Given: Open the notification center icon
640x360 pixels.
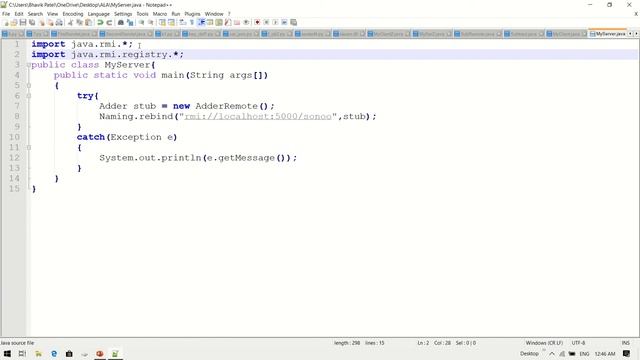Looking at the screenshot, I should (x=626, y=354).
